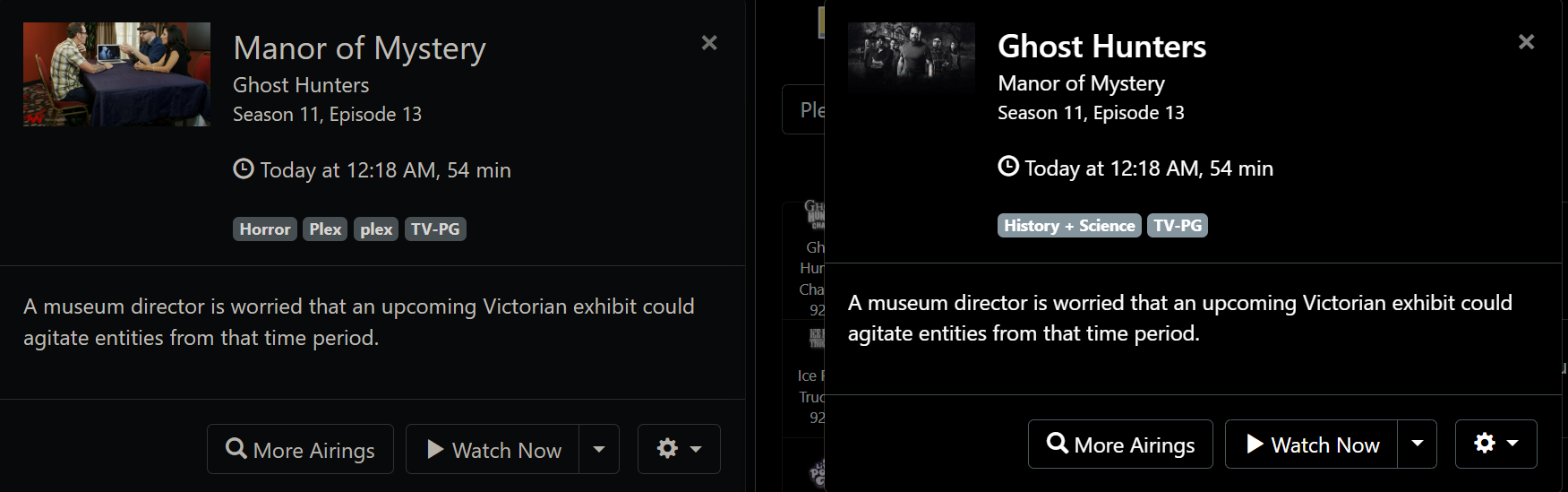Click More Airings in Manor of Mystery-headed dialog
The width and height of the screenshot is (1568, 492).
tap(300, 449)
